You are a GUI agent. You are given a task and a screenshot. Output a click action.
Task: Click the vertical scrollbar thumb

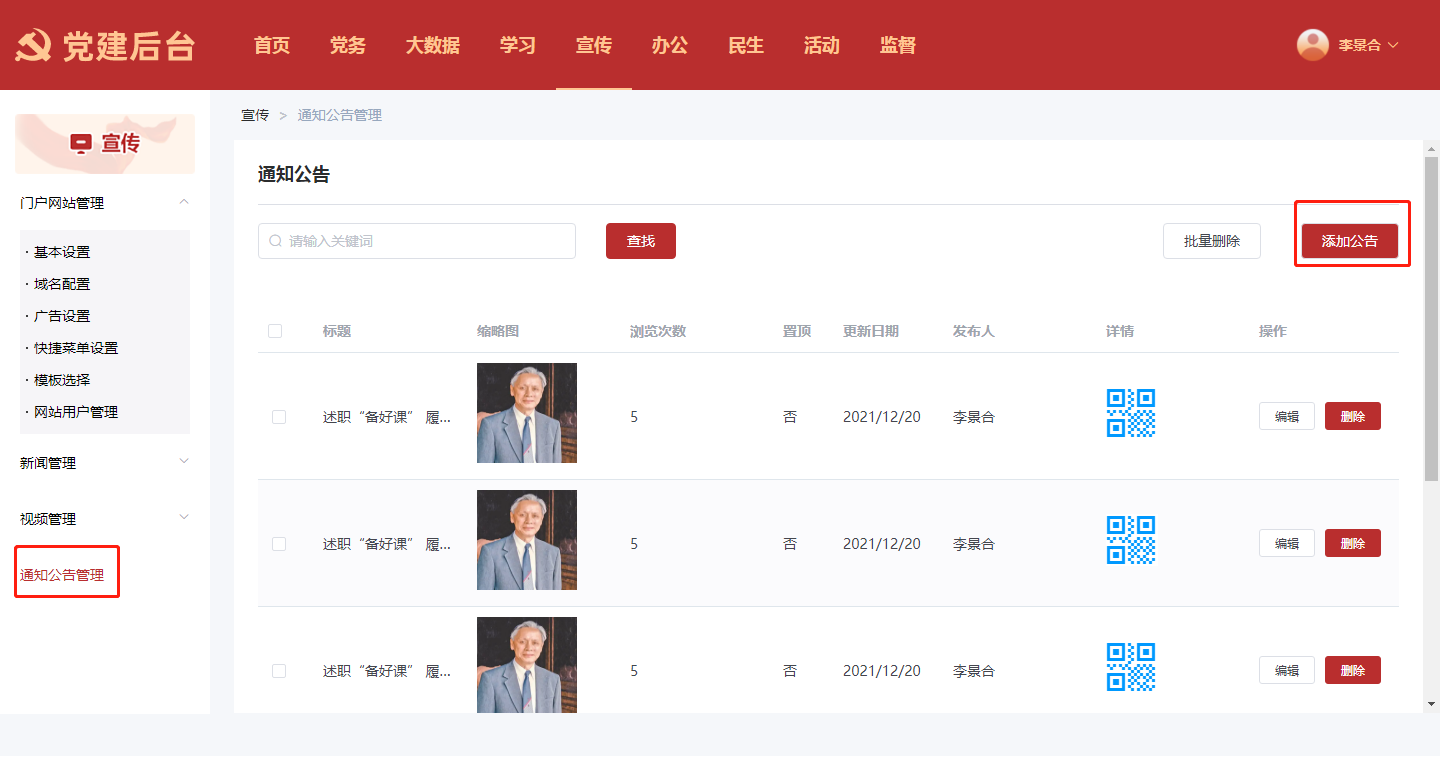[1431, 320]
